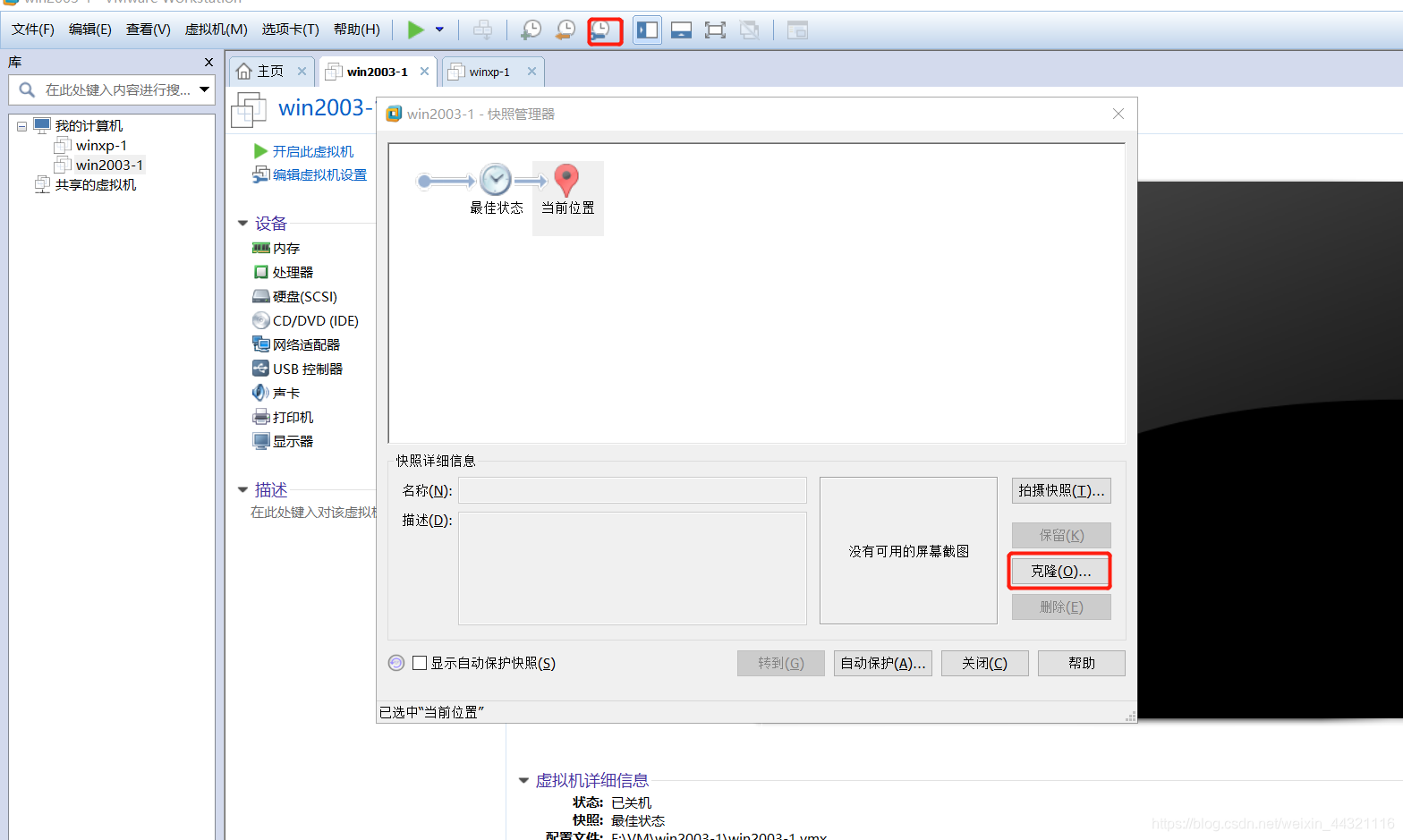Click 开启此虚拟机 link
Screen dimensions: 1403x840
coord(313,152)
